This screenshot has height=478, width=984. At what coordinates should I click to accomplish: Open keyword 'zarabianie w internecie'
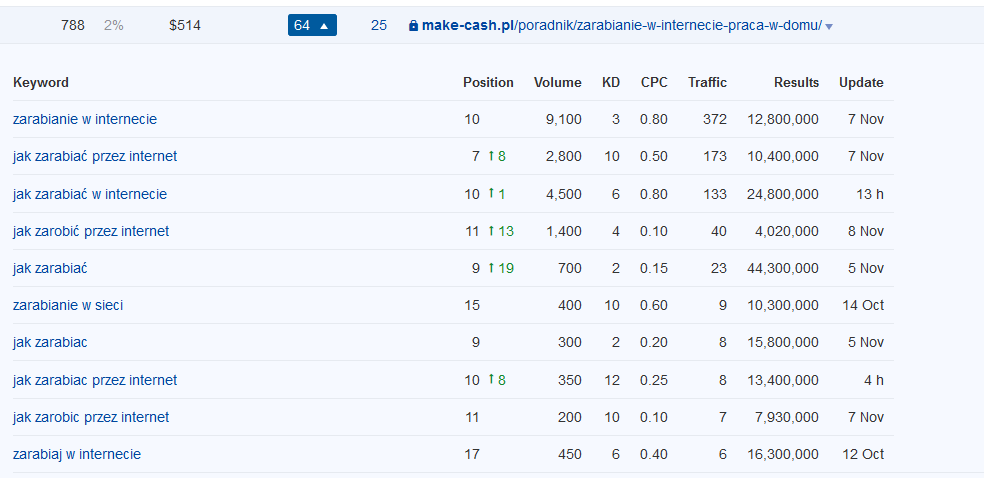[x=85, y=119]
